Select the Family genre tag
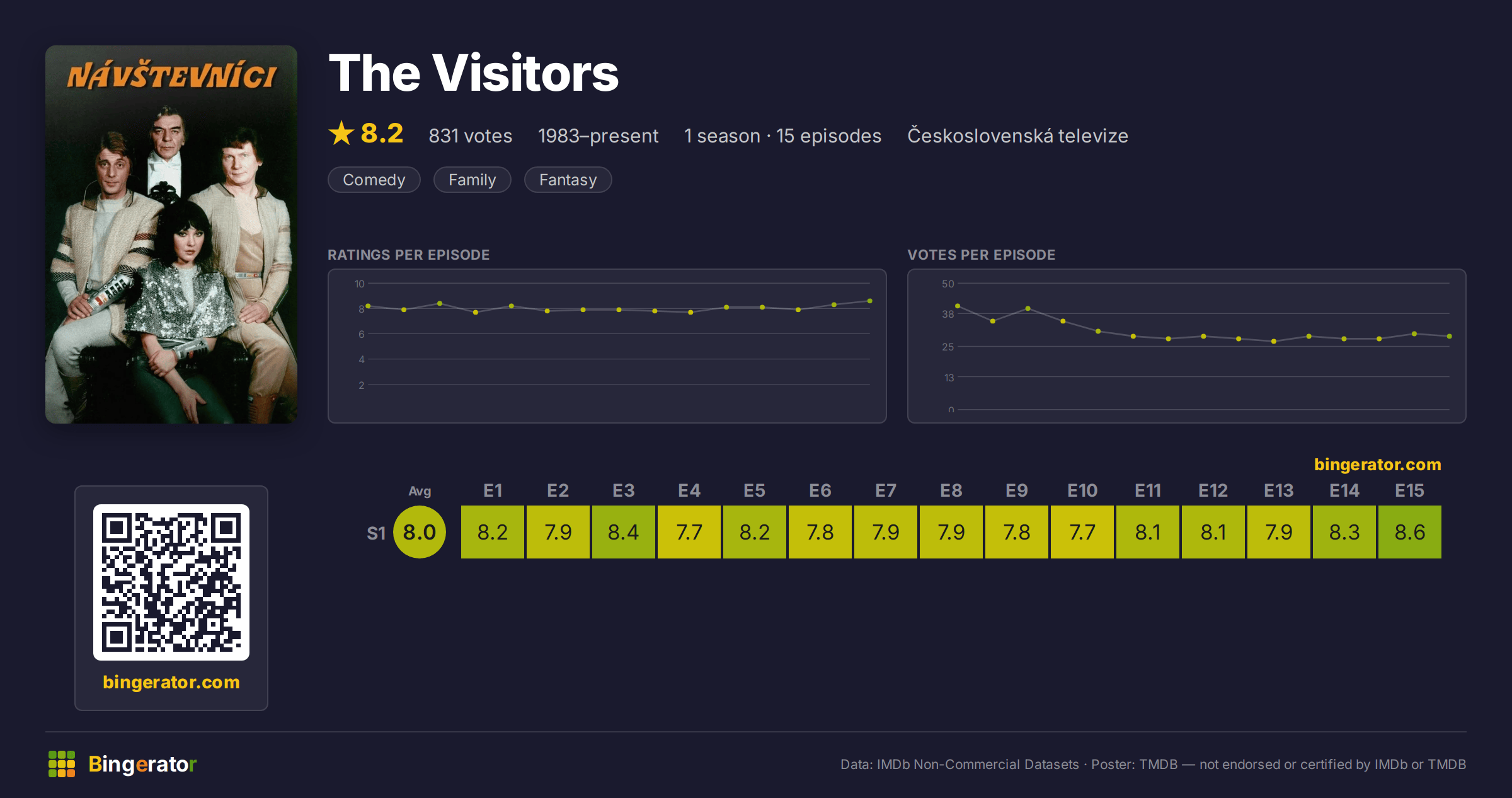This screenshot has height=798, width=1512. click(472, 180)
